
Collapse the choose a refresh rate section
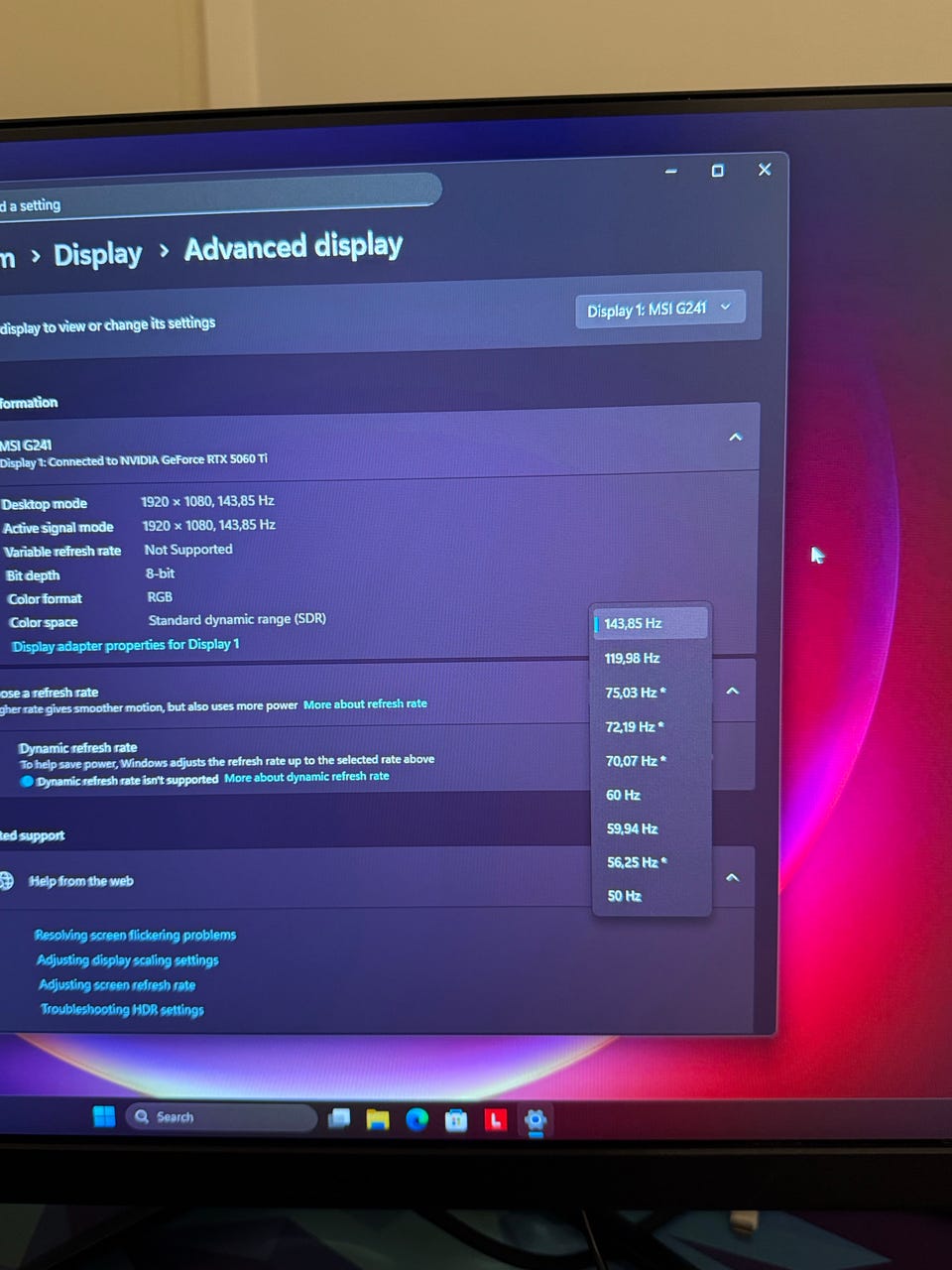tap(732, 691)
